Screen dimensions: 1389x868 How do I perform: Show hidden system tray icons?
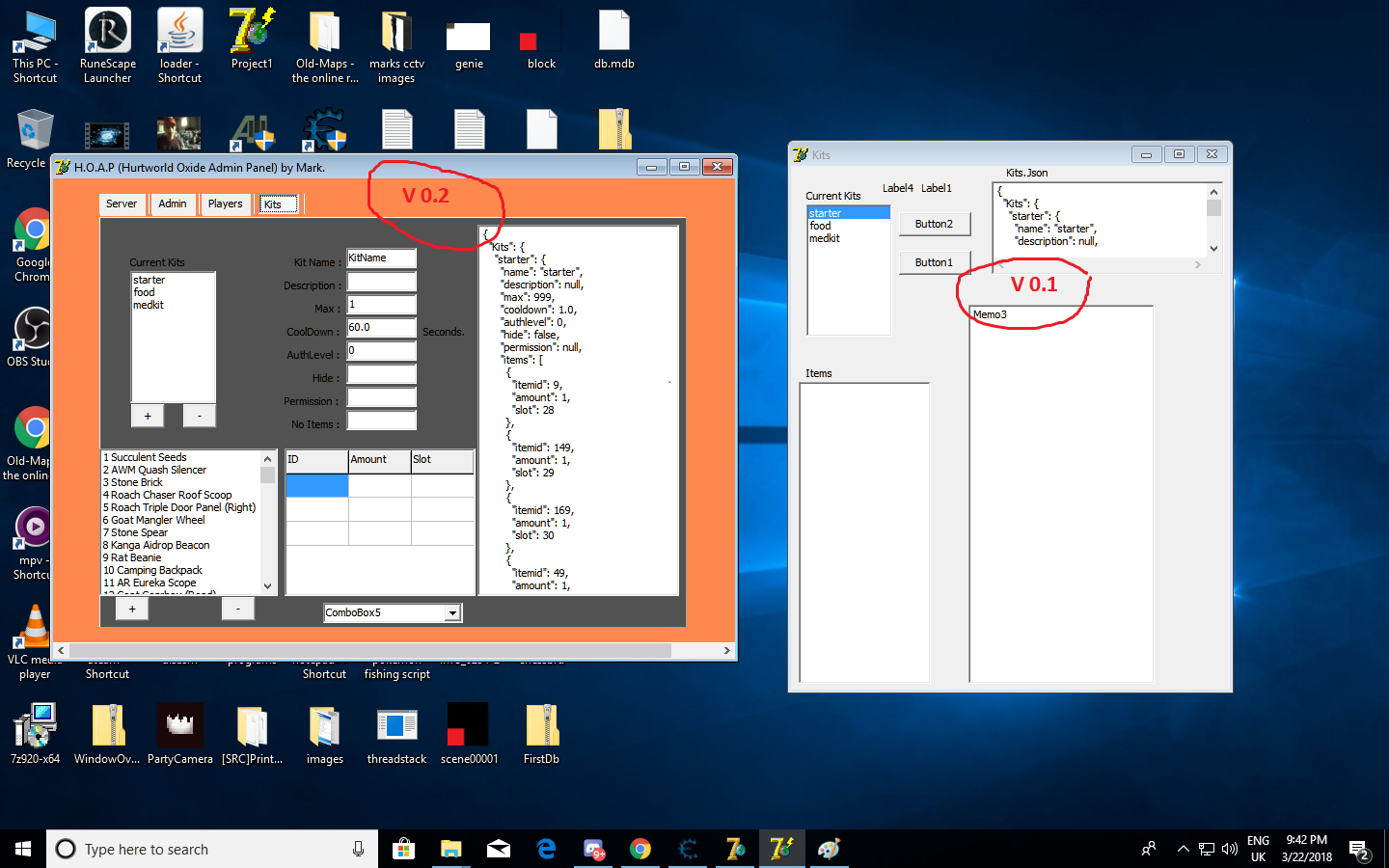point(1183,849)
